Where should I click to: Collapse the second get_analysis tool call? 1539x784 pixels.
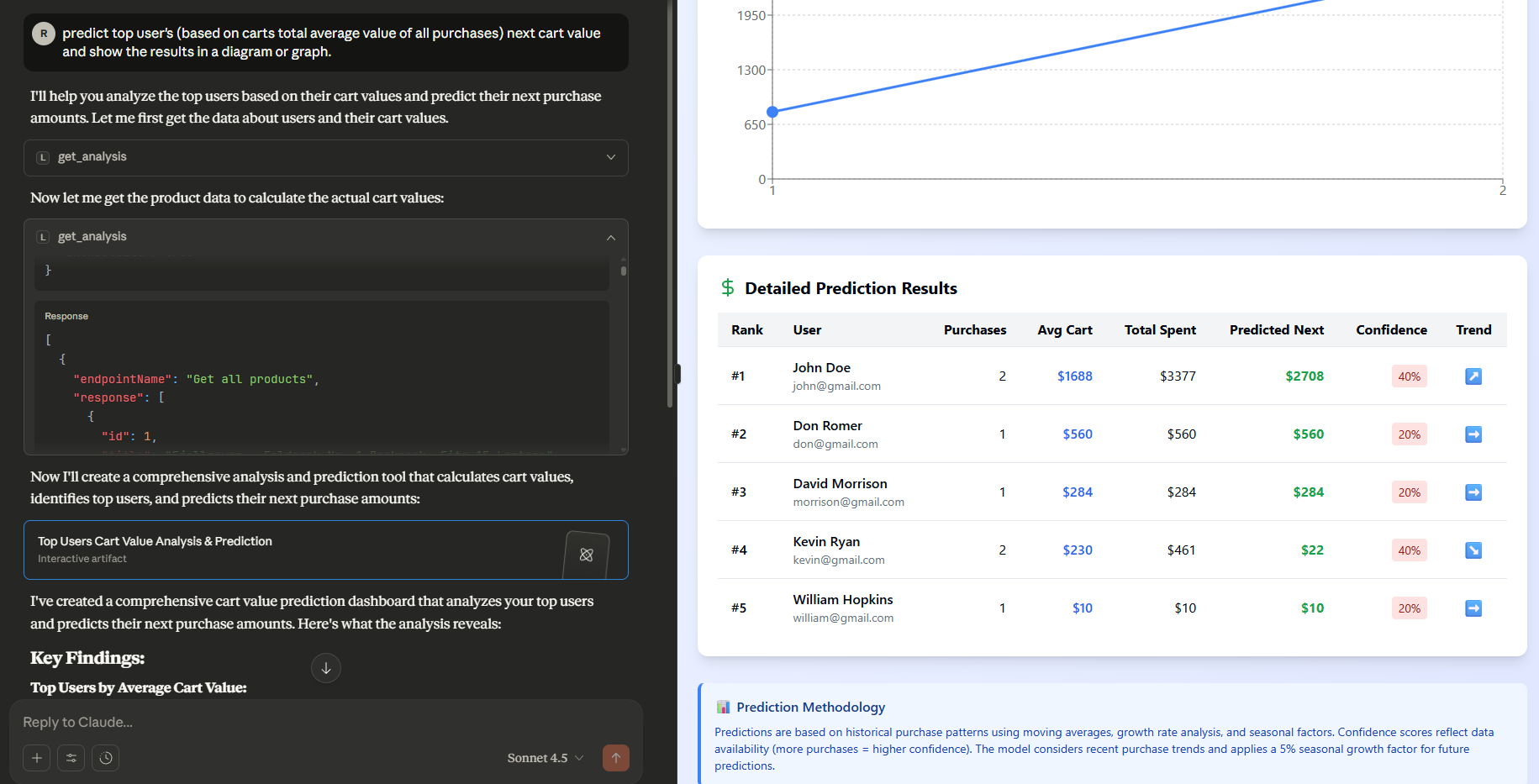tap(610, 238)
